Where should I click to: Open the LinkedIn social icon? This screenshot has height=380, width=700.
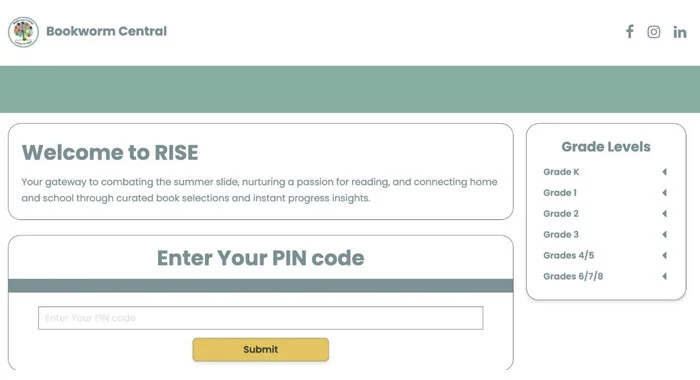pos(679,32)
